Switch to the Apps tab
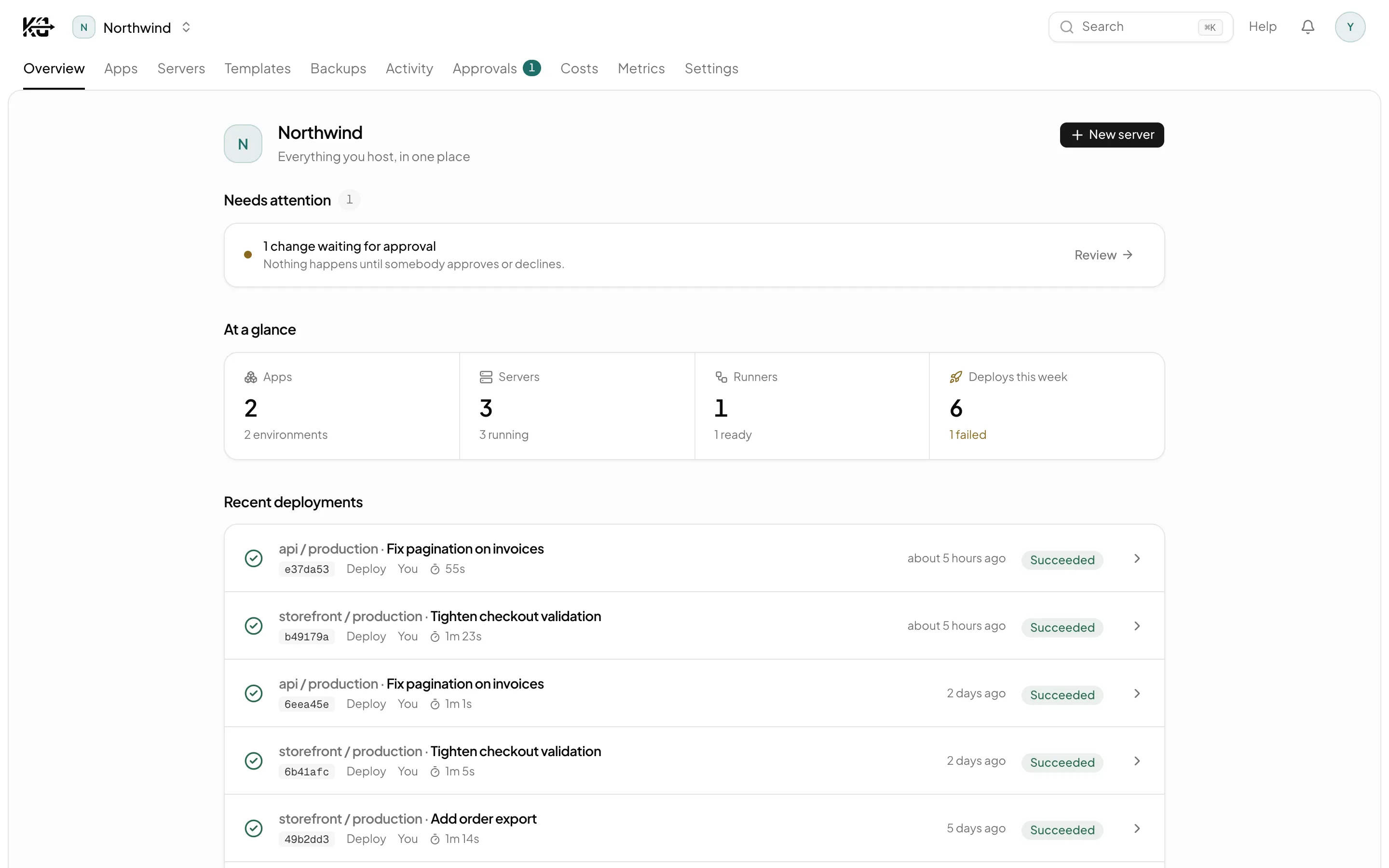 pyautogui.click(x=121, y=68)
